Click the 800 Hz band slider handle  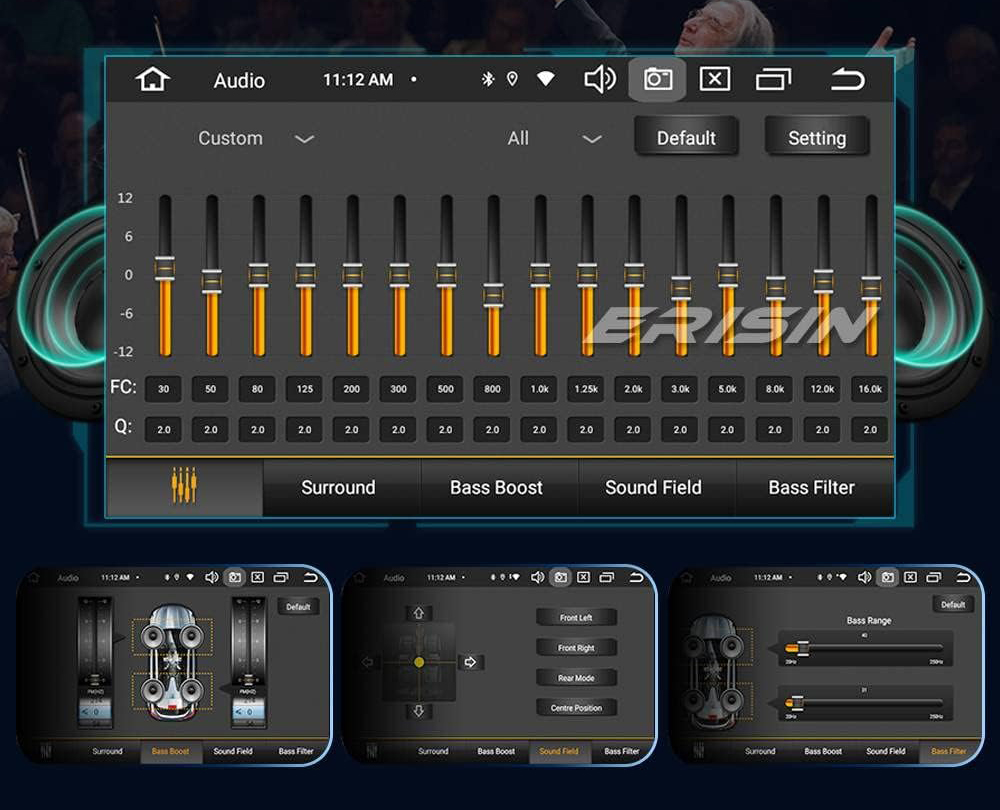(x=493, y=294)
